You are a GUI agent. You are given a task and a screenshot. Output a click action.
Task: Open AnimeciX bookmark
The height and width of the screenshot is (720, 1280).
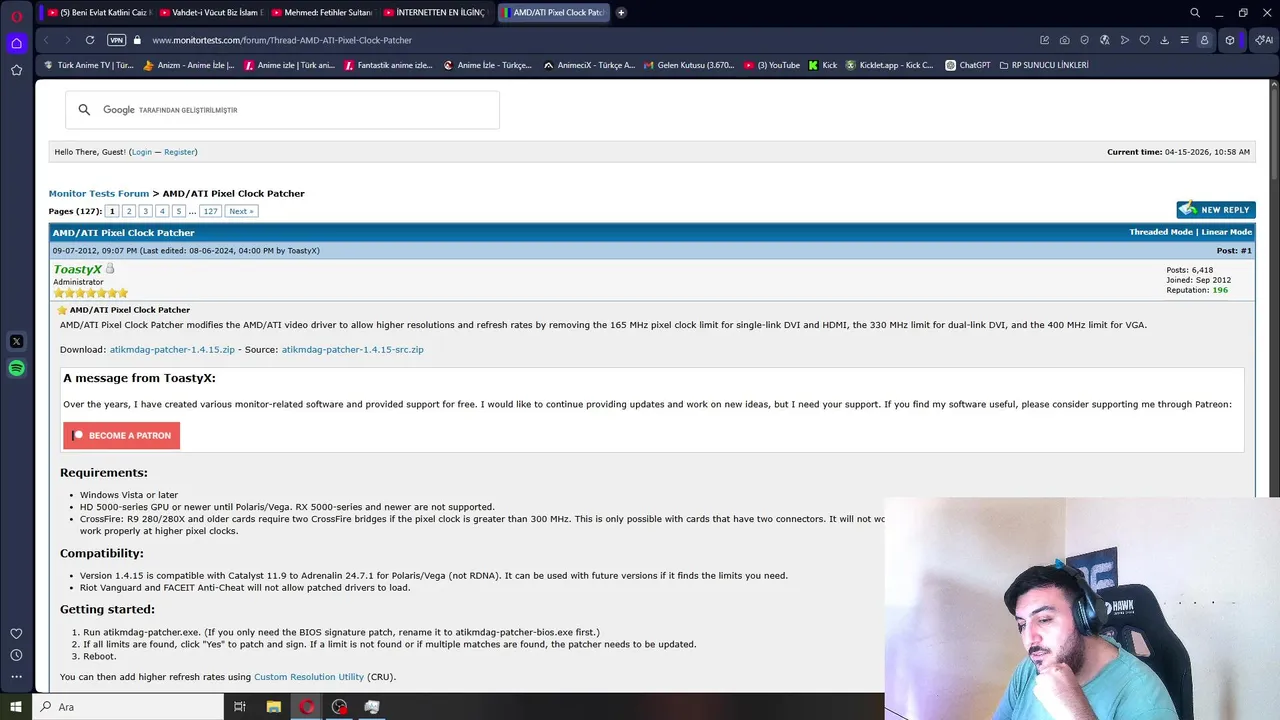pos(589,65)
